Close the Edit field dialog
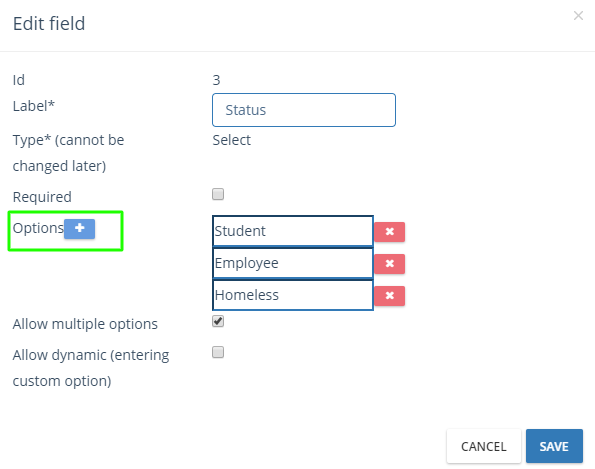595x469 pixels. pos(578,16)
